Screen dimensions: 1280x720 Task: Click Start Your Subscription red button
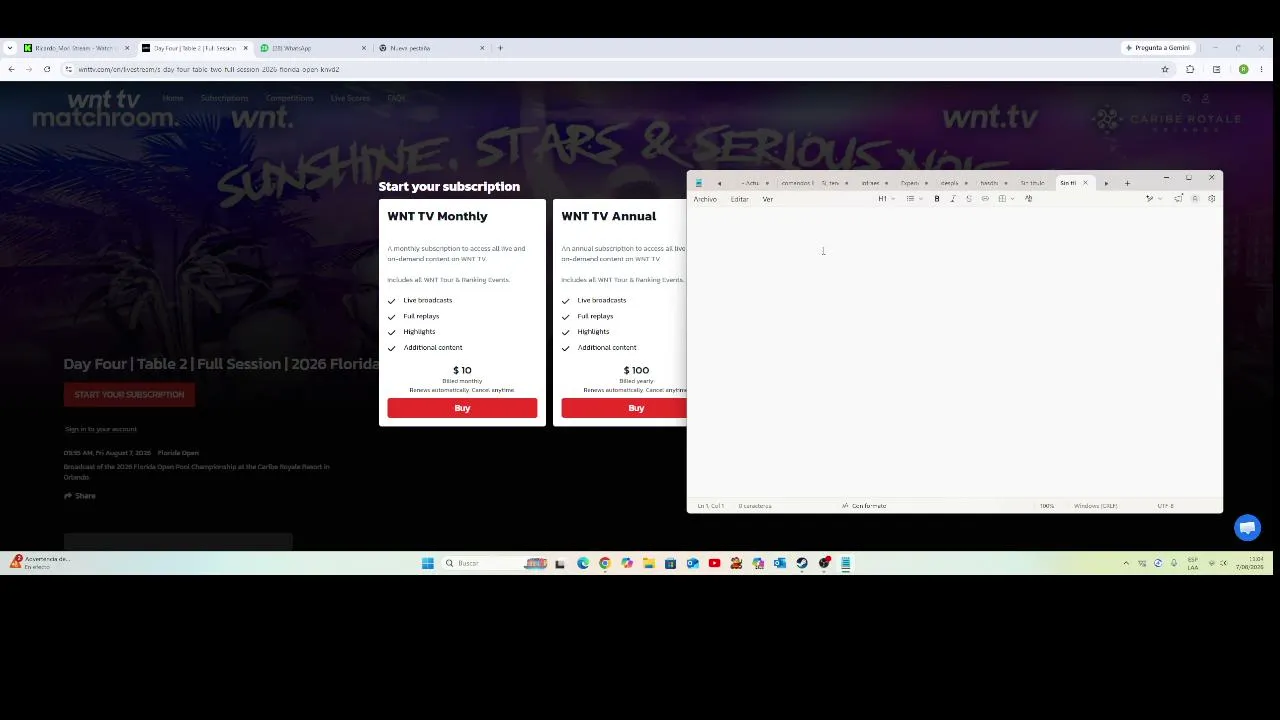point(129,395)
